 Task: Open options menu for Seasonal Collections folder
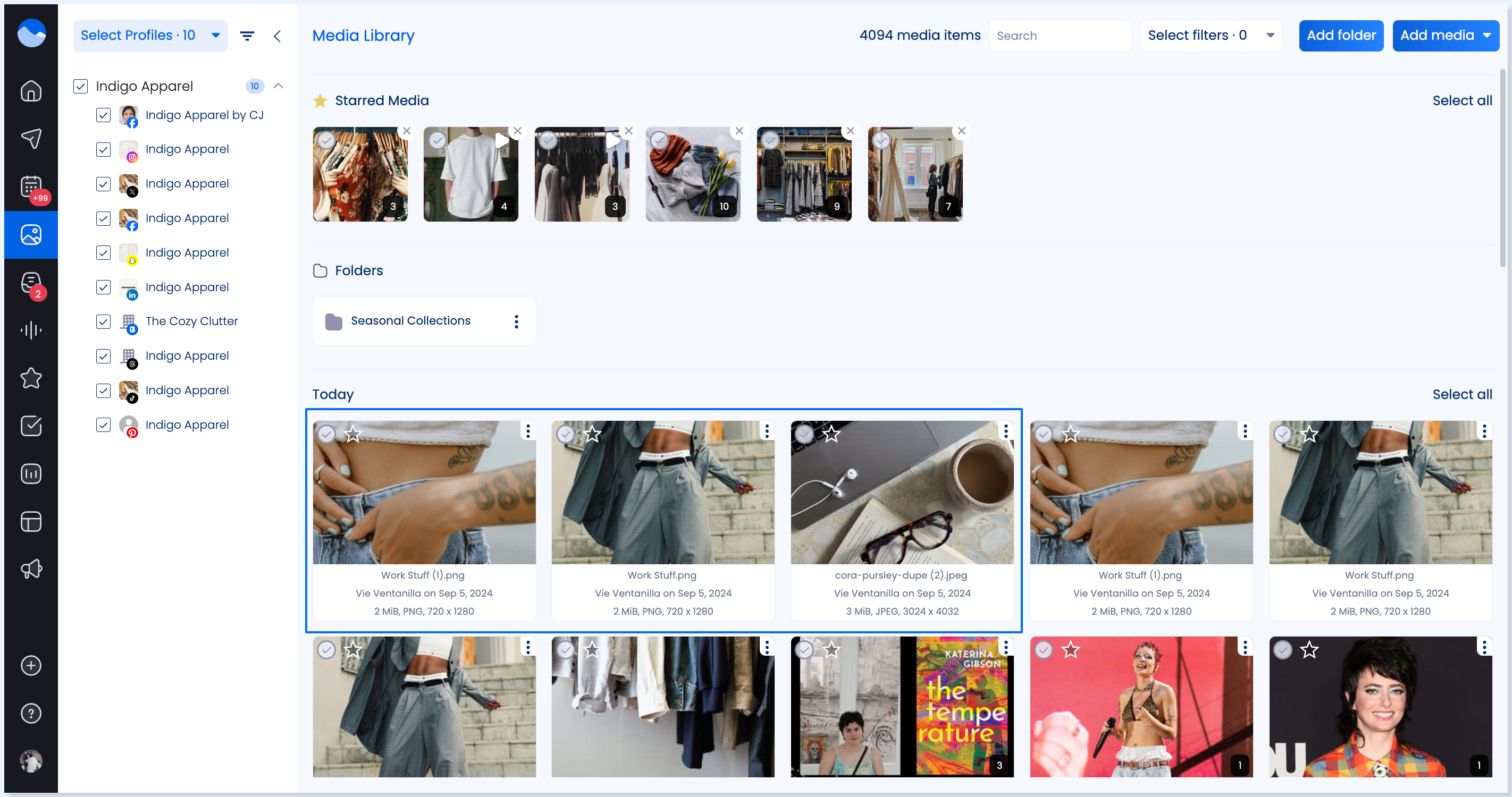point(516,321)
